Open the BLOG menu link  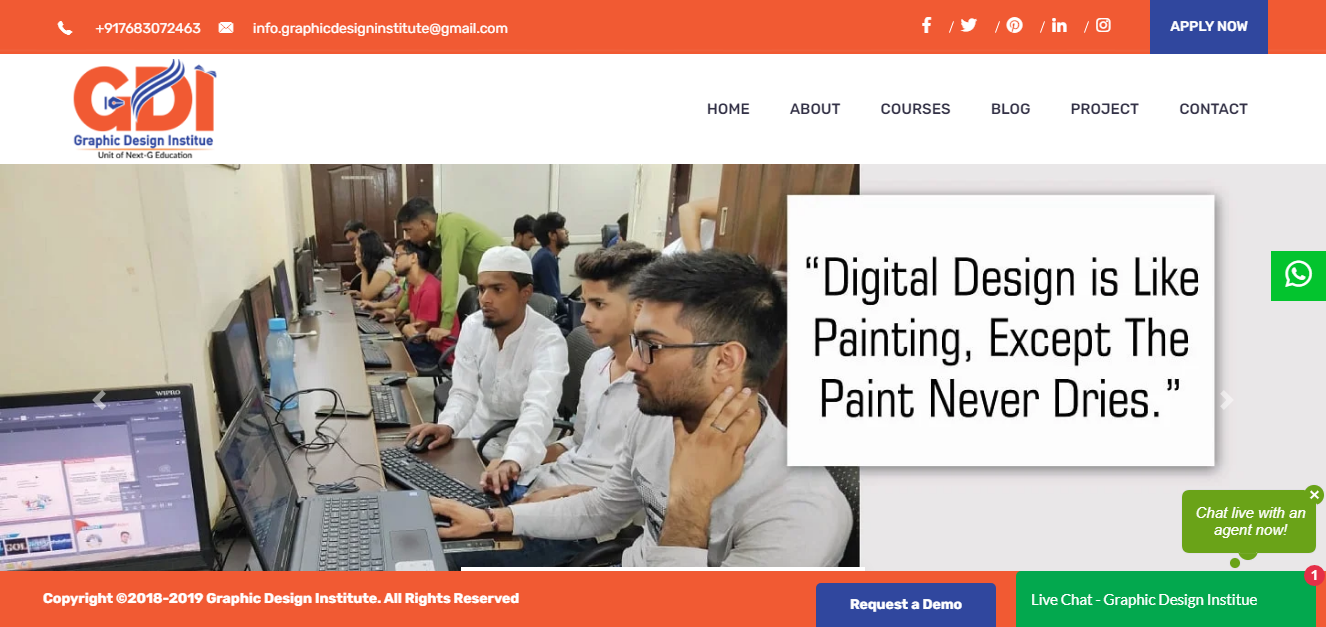click(x=1010, y=109)
